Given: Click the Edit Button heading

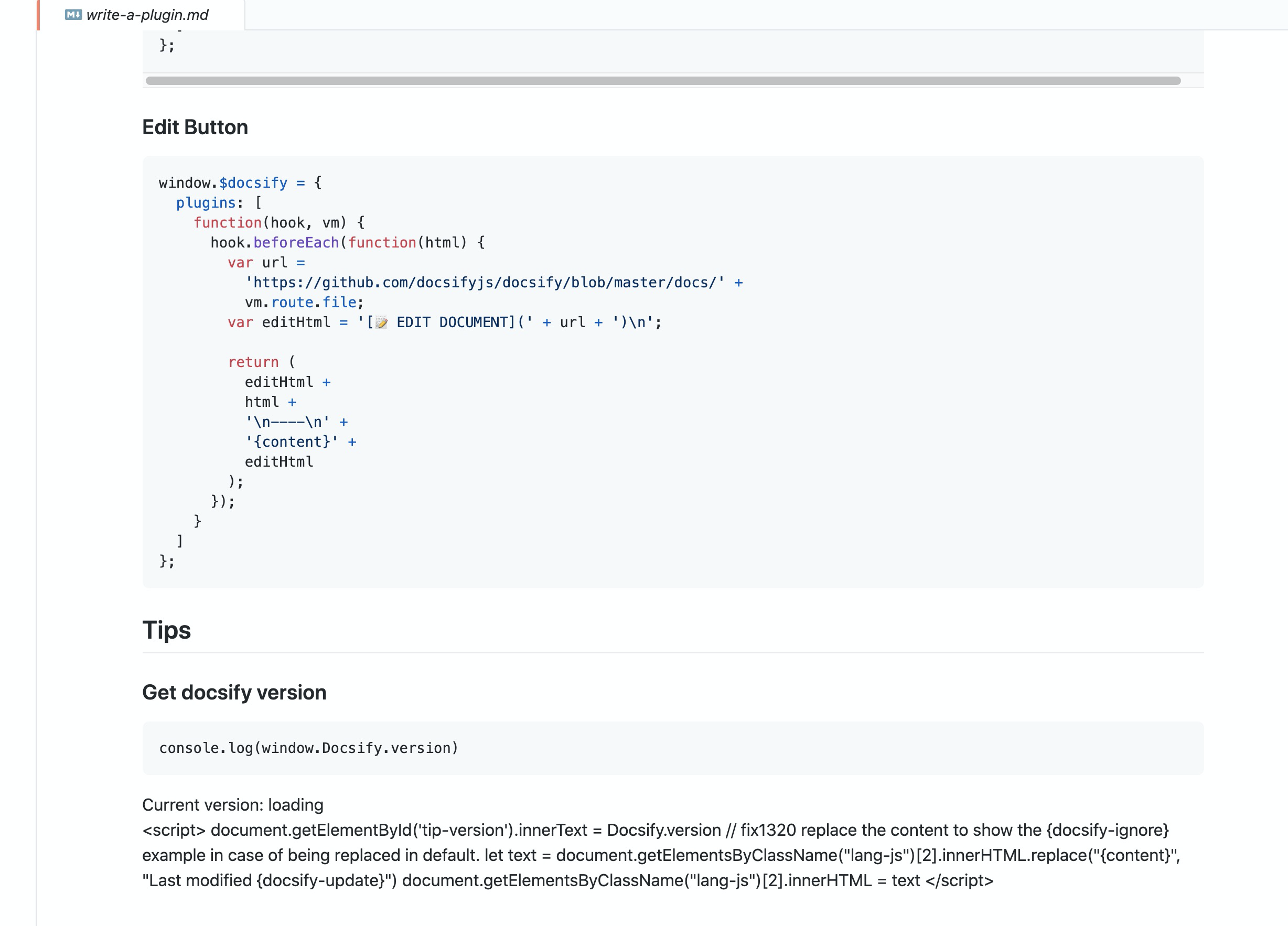Looking at the screenshot, I should pyautogui.click(x=195, y=127).
